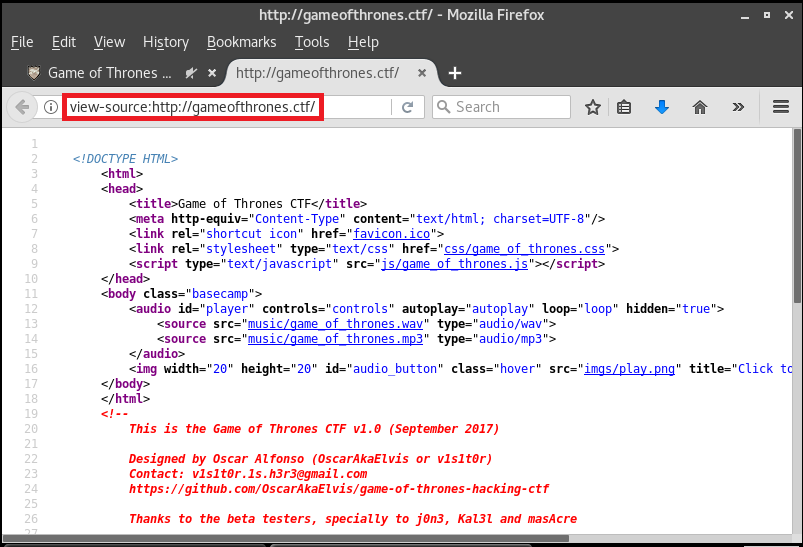This screenshot has height=547, width=803.
Task: Click the 'Designed by Oscar Alfonso' line
Action: click(x=310, y=459)
